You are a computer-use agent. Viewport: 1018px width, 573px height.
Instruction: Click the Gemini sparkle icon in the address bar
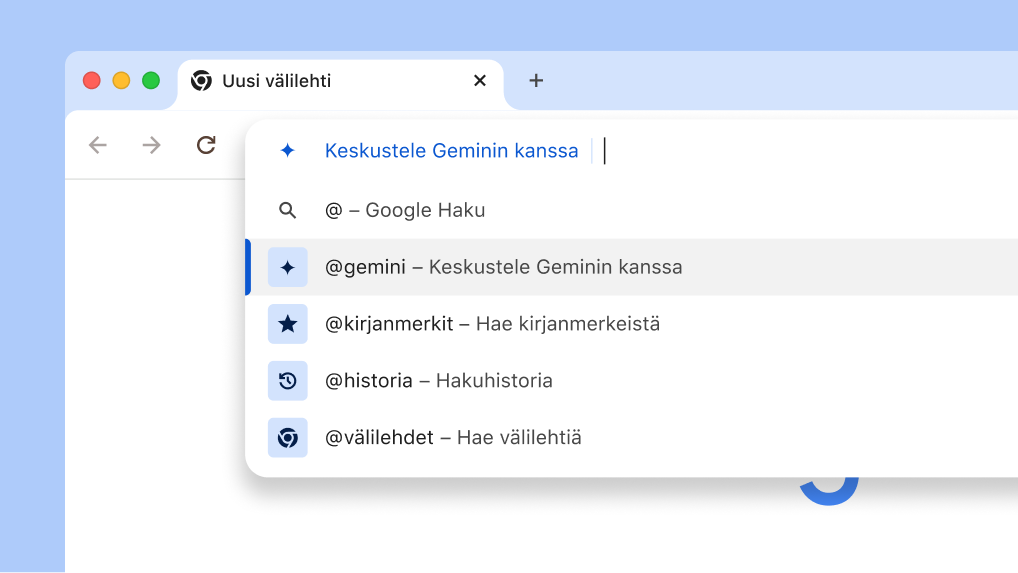288,151
